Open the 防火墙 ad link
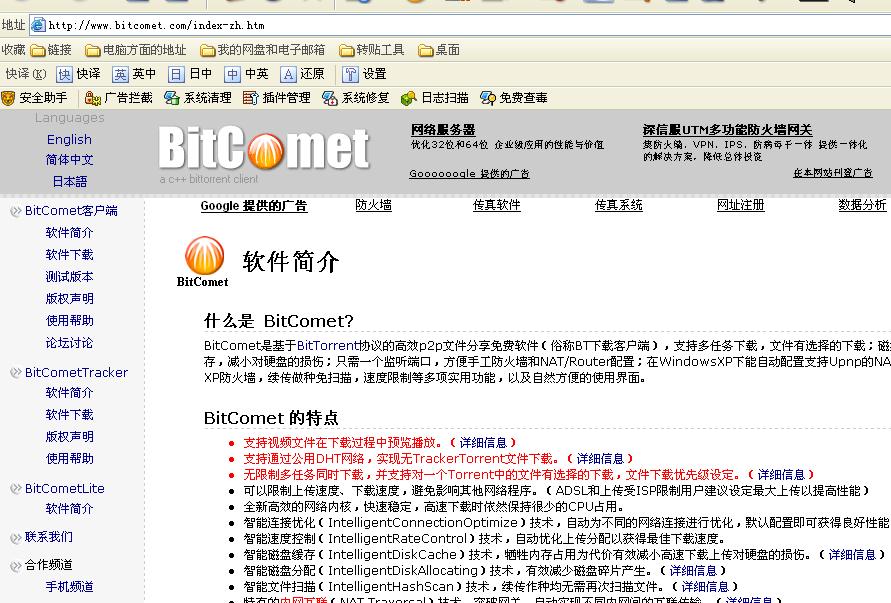 [x=373, y=205]
